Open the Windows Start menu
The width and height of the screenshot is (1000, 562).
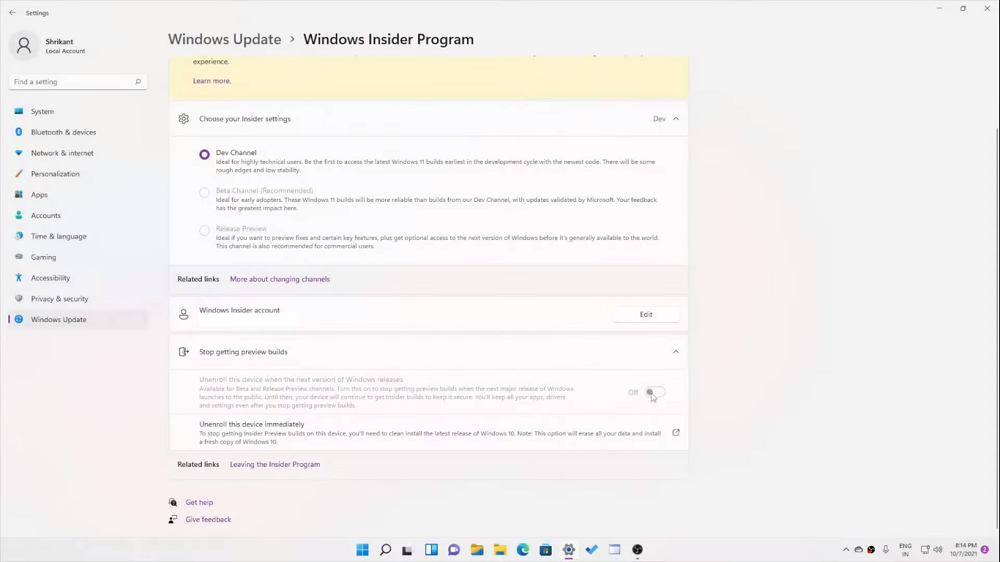click(x=362, y=550)
